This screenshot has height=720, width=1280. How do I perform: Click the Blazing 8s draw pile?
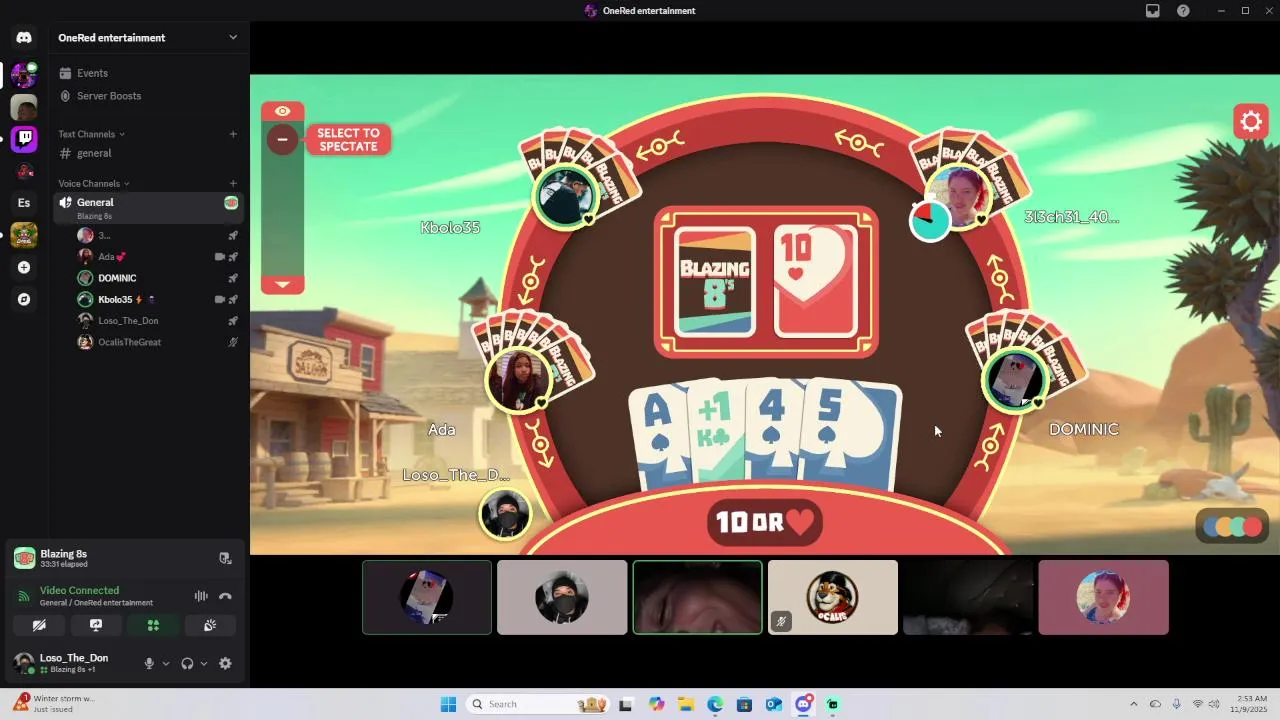[715, 282]
